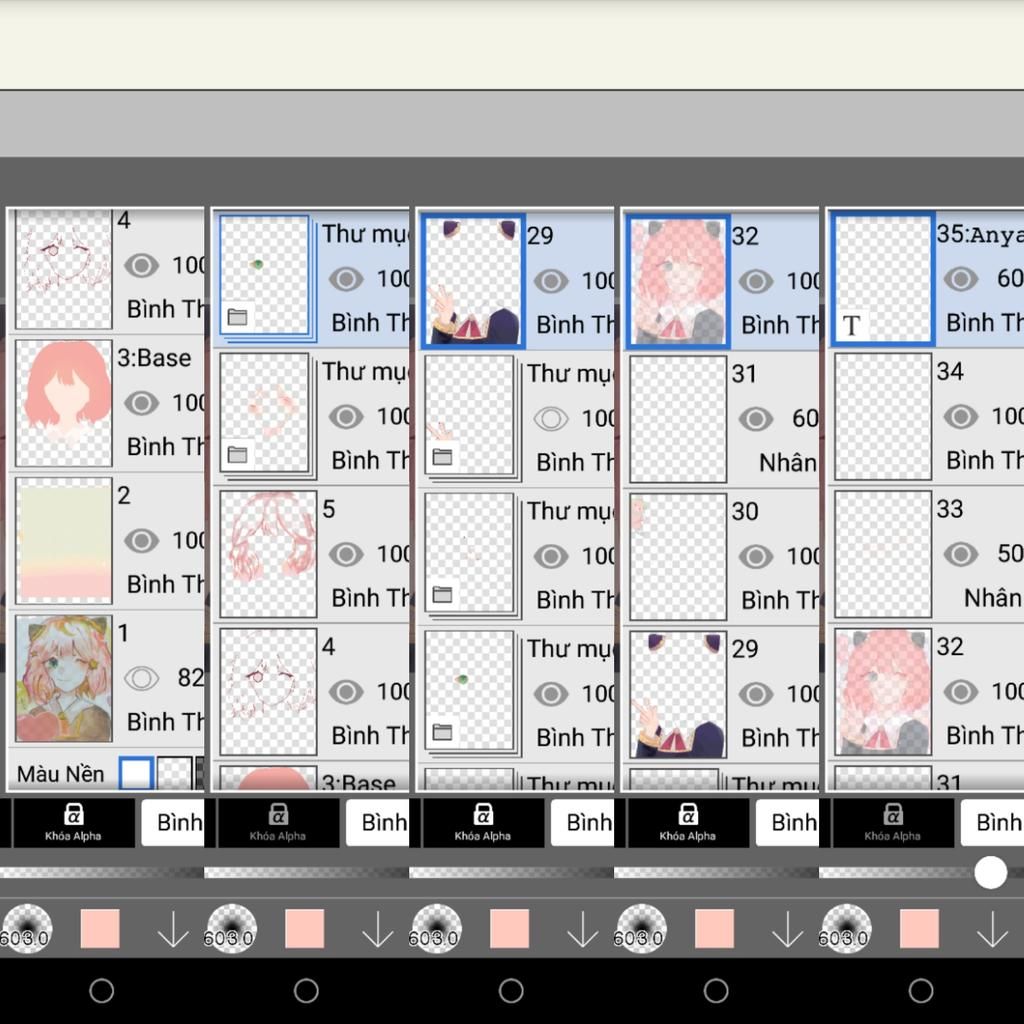Image resolution: width=1024 pixels, height=1024 pixels.
Task: Tap Khóa Alpha lock in panel showing layer 5
Action: 278,822
